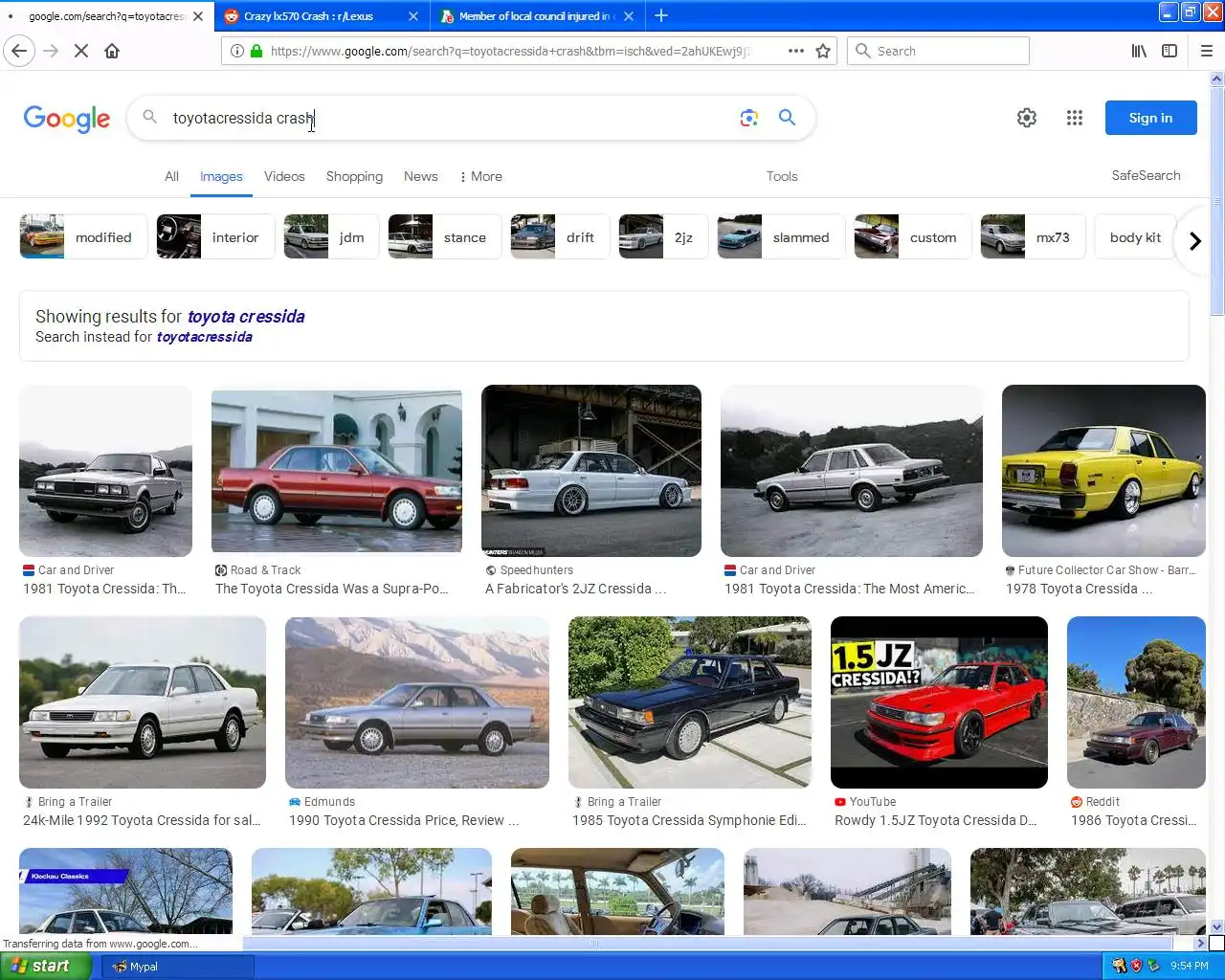Screen dimensions: 1225x980
Task: Filter images by interior chip
Action: [215, 237]
